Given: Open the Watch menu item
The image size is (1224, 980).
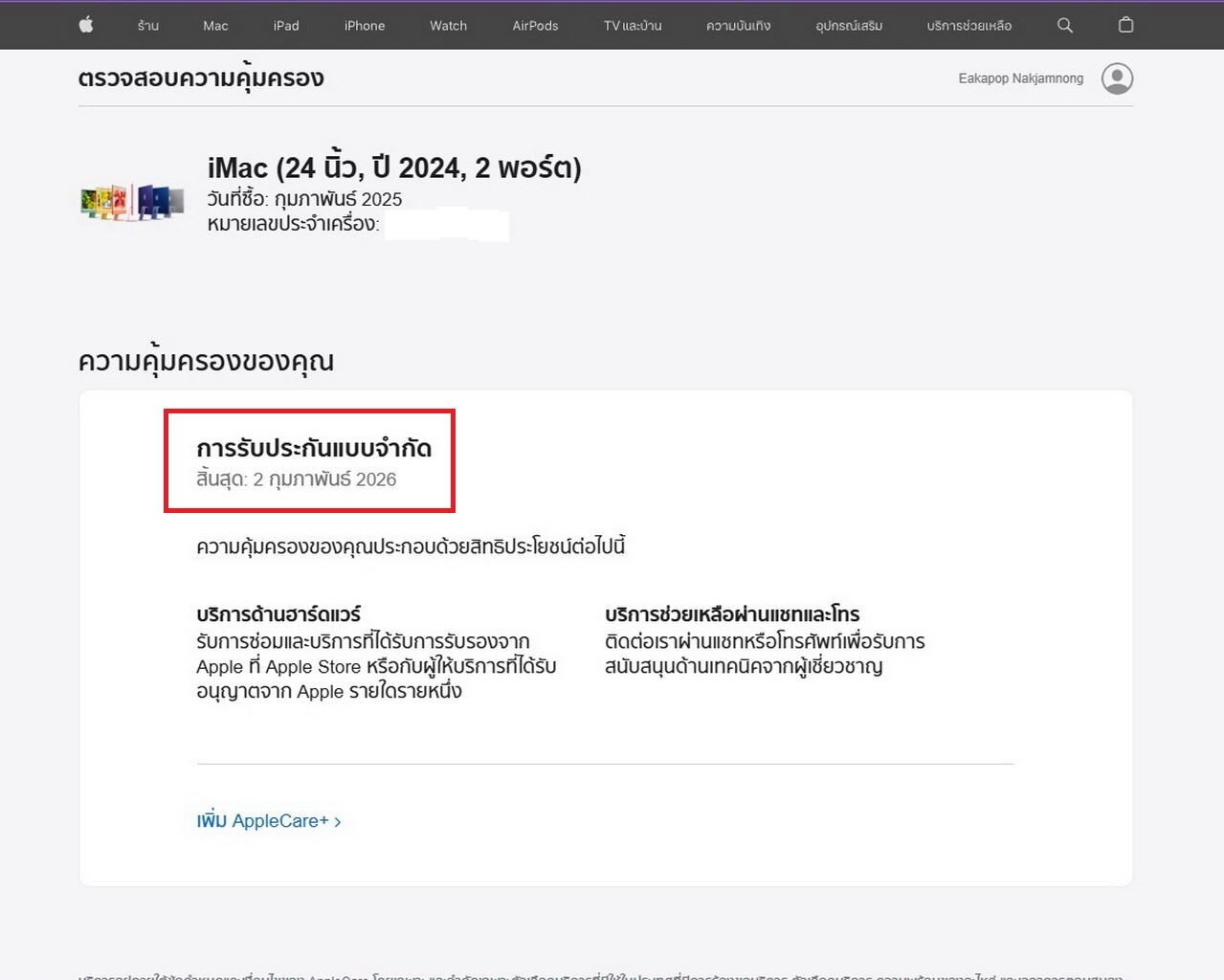Looking at the screenshot, I should tap(448, 26).
